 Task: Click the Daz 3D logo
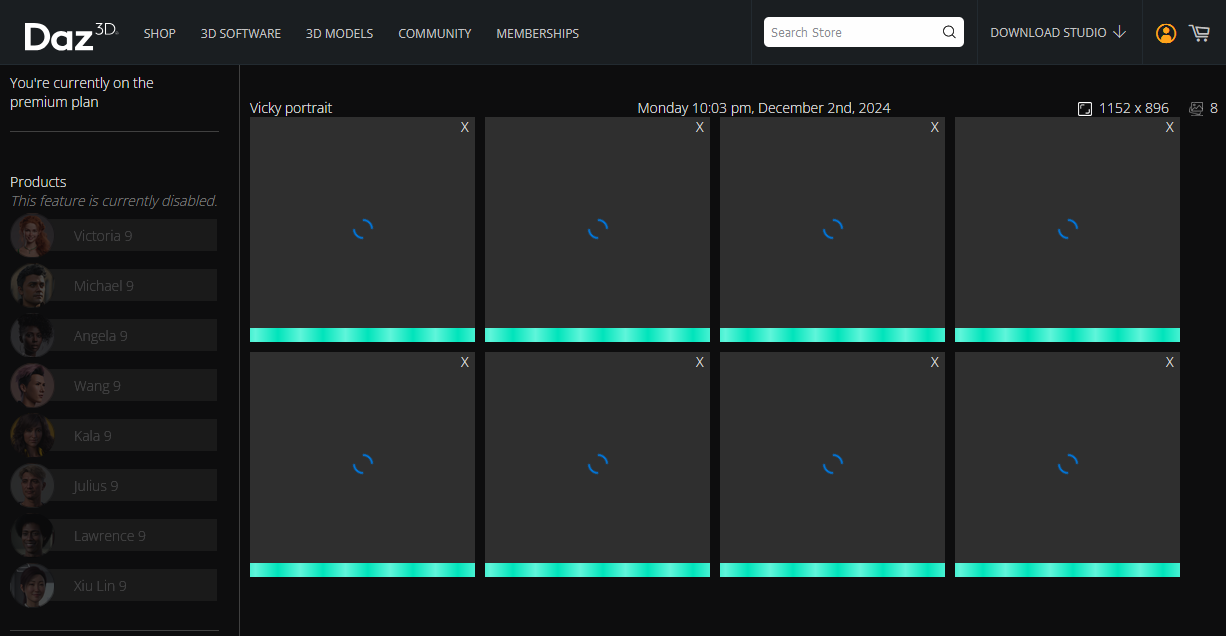(x=71, y=35)
